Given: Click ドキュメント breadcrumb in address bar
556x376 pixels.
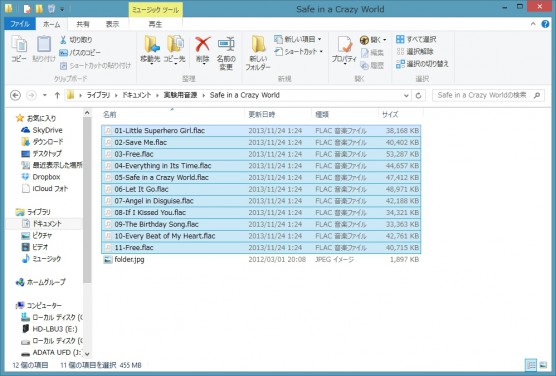Looking at the screenshot, I should coord(137,95).
